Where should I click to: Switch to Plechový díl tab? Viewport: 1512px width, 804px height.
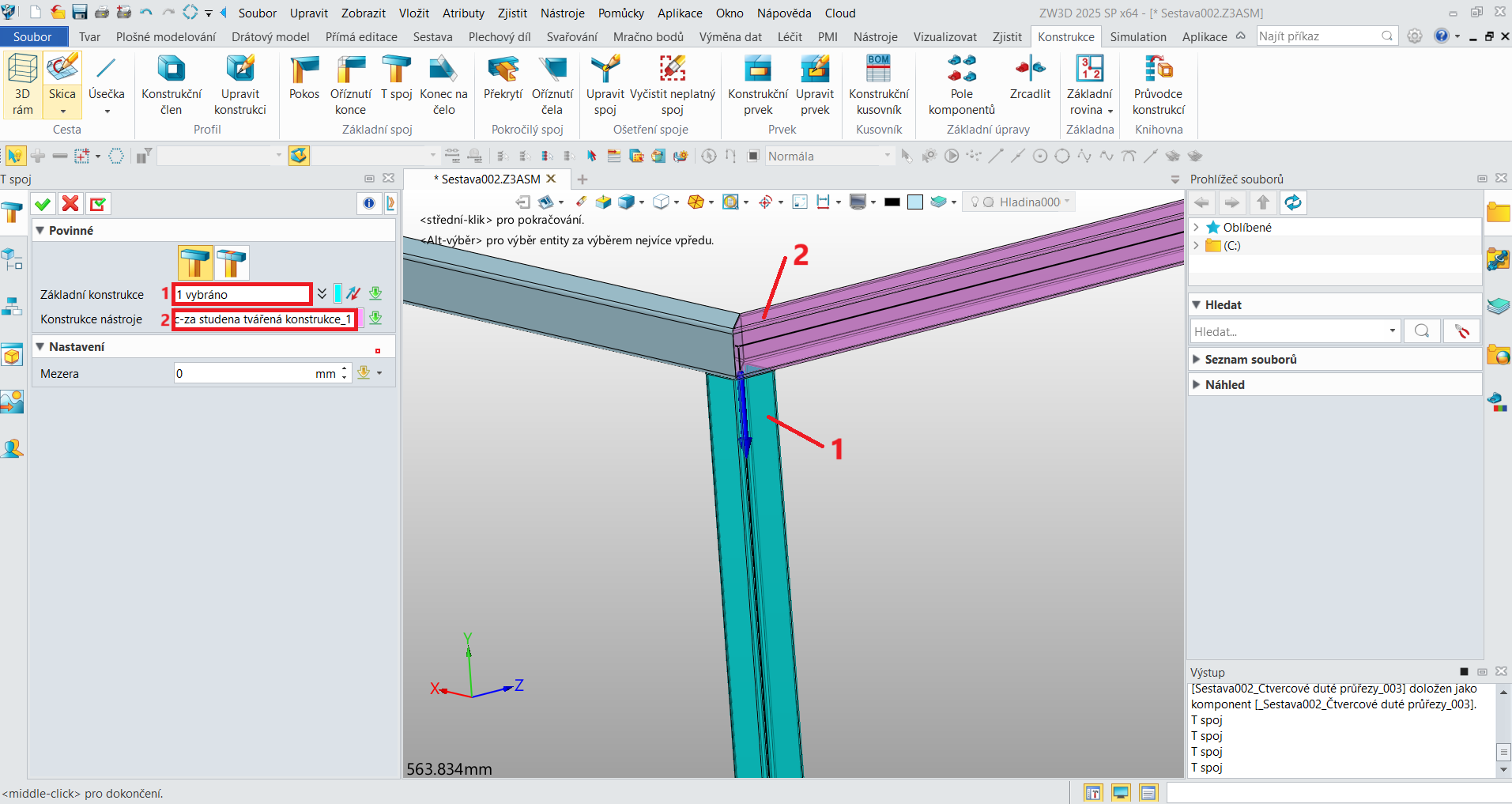click(500, 36)
